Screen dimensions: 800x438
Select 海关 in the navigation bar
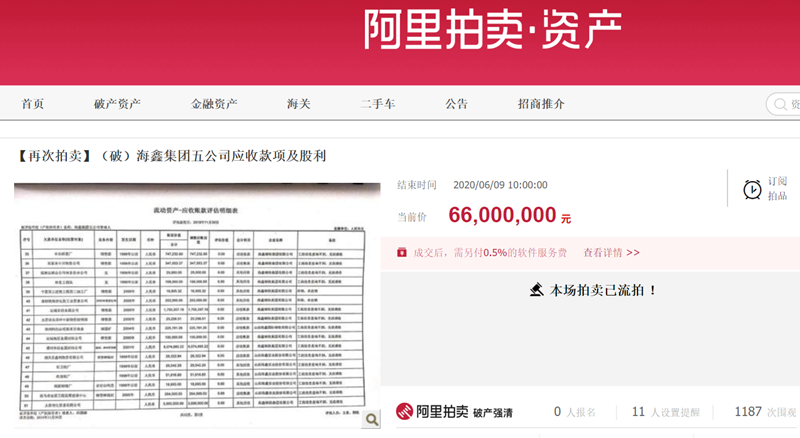pyautogui.click(x=299, y=104)
